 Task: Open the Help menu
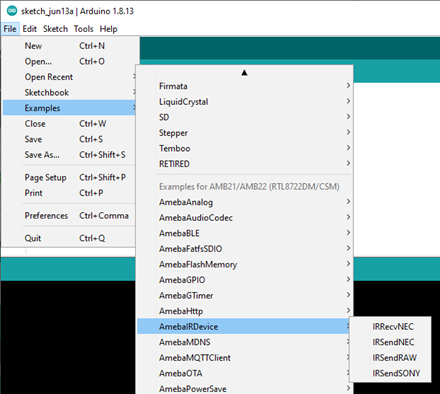tap(108, 29)
